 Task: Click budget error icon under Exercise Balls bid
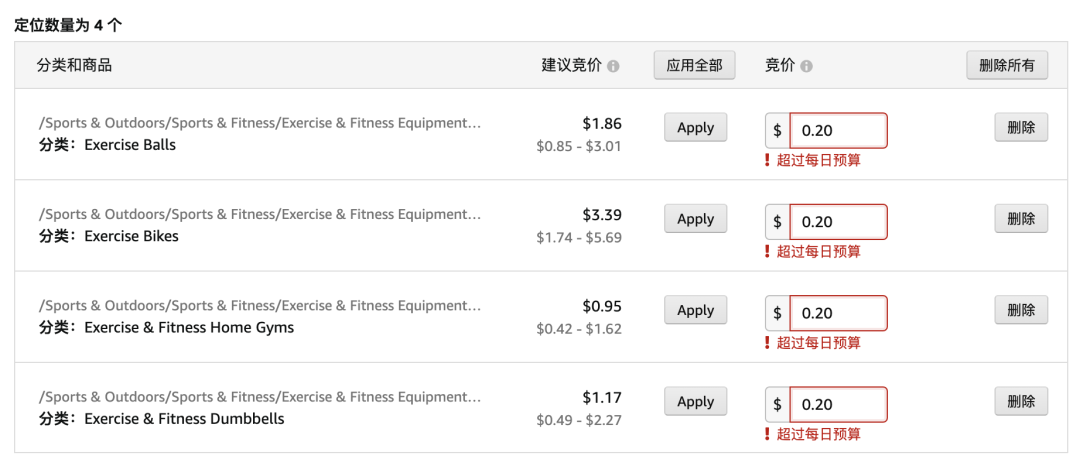coord(768,160)
